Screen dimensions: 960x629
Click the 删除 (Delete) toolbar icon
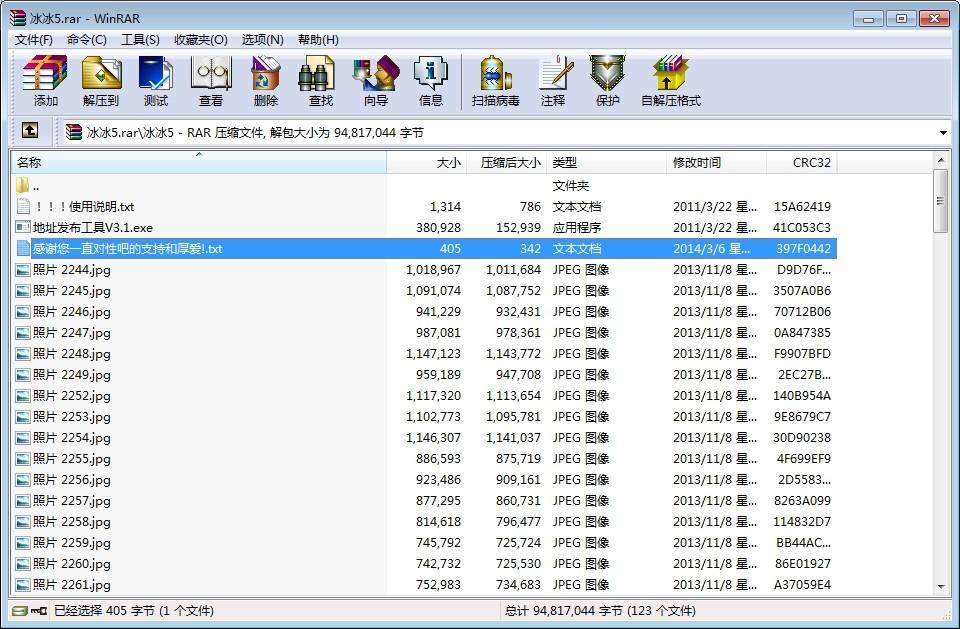(x=266, y=80)
